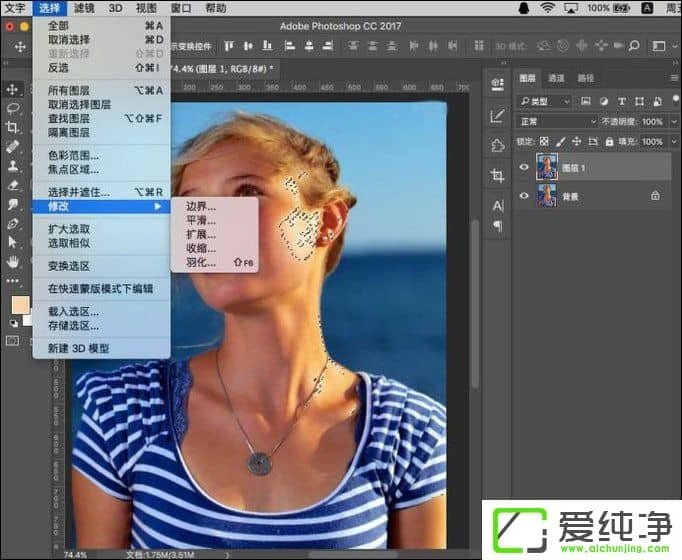Screen dimensions: 682x560
Task: Select the 图层 1 layer thumbnail
Action: point(547,168)
